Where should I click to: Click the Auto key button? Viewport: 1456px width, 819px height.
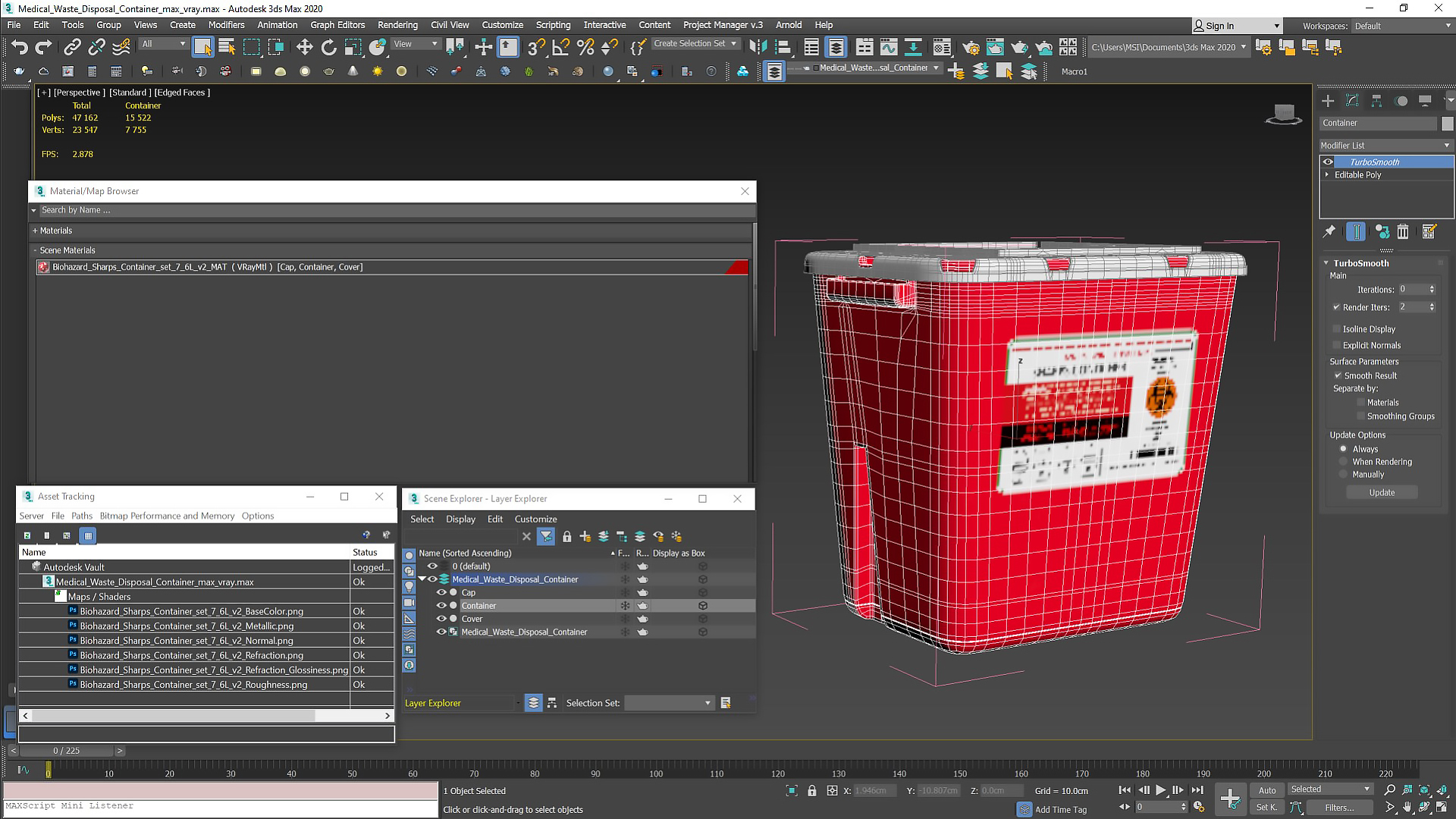1267,790
